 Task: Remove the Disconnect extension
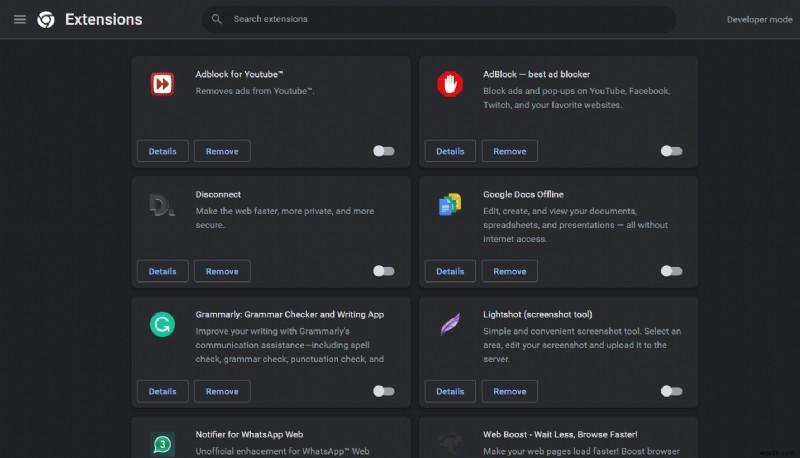(222, 271)
